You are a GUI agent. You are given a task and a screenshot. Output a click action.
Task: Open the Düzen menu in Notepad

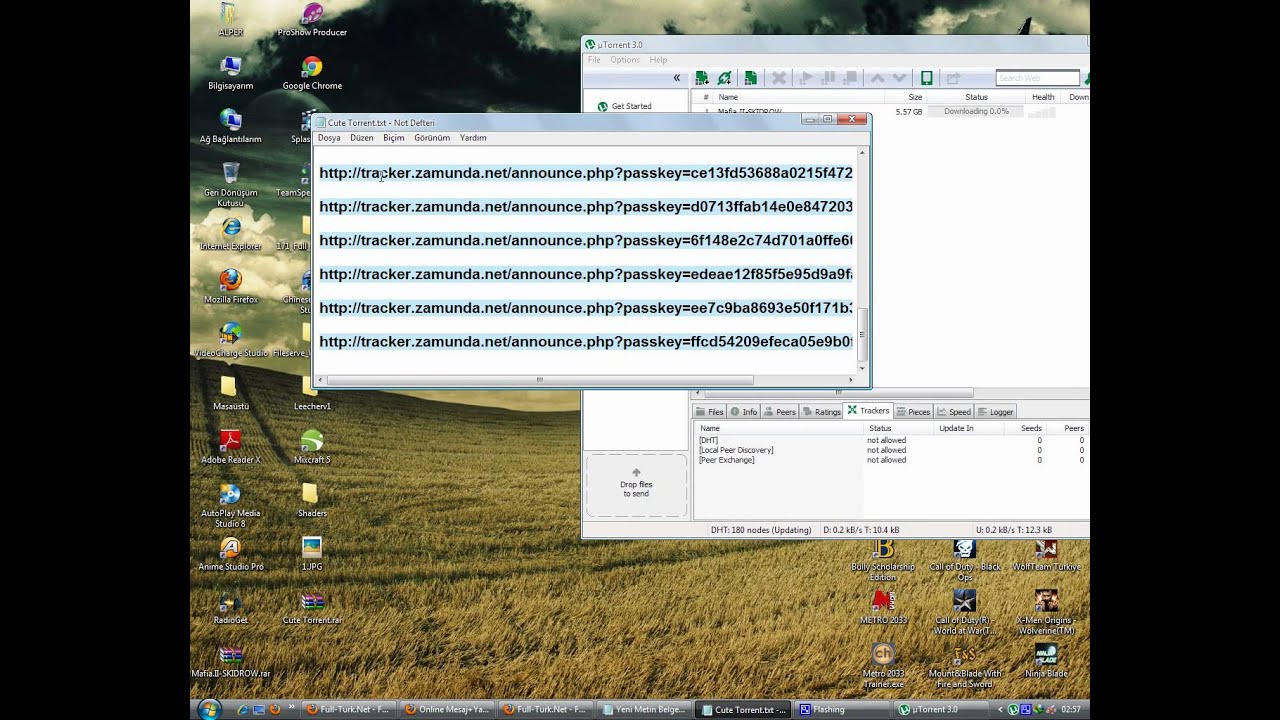pyautogui.click(x=361, y=138)
